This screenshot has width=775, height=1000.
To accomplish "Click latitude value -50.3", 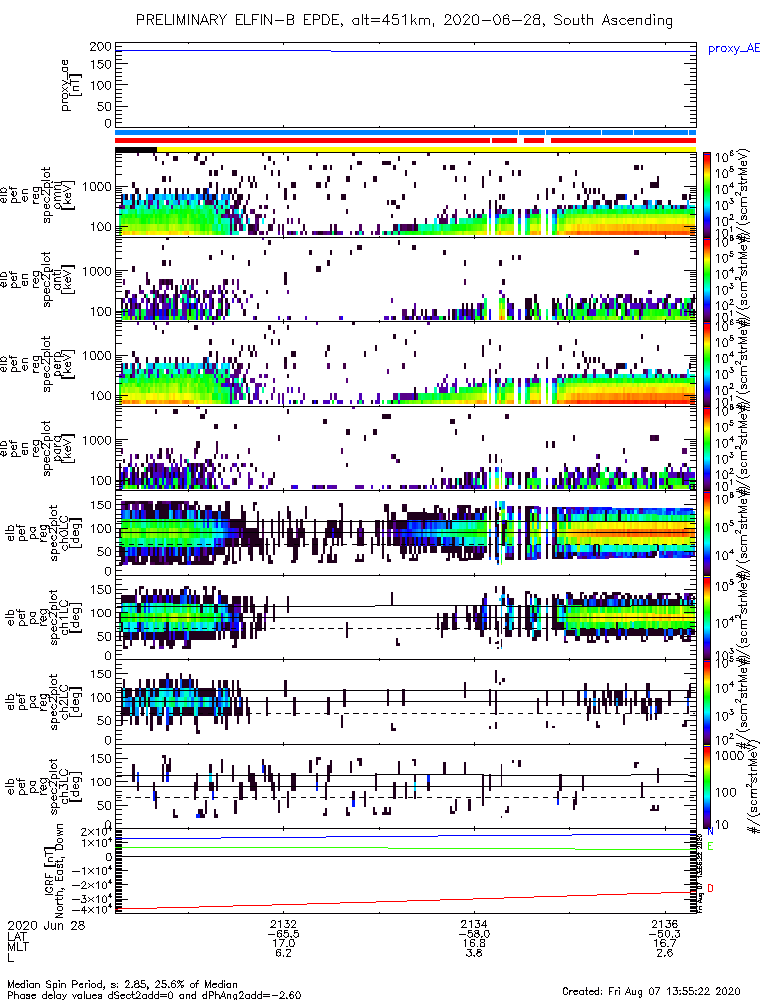I will 665,934.
